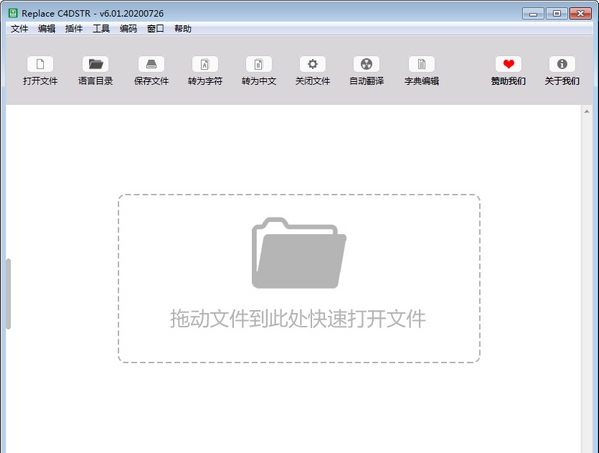This screenshot has width=599, height=453.
Task: Open the 语言目录 language folder icon
Action: (96, 64)
